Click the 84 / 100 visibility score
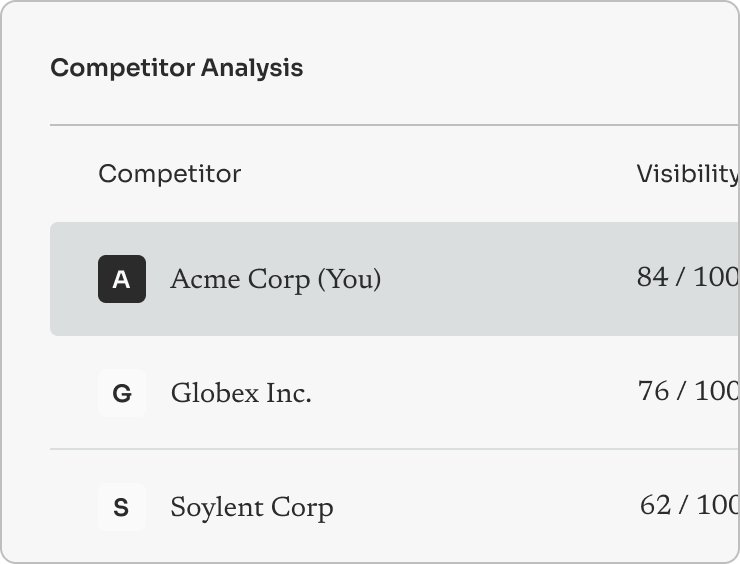The height and width of the screenshot is (564, 740). pyautogui.click(x=688, y=277)
